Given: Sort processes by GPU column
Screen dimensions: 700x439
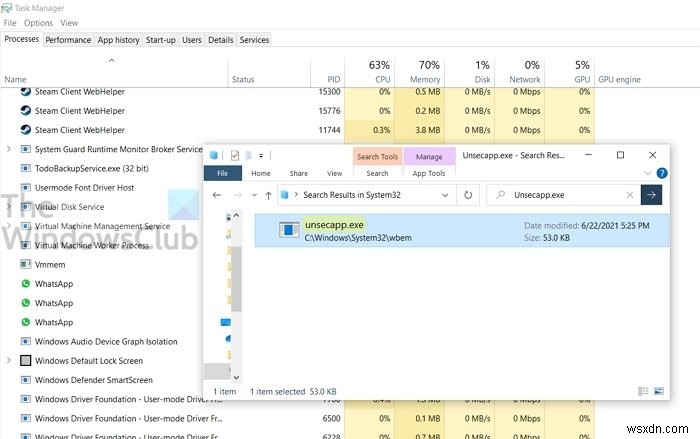Looking at the screenshot, I should pos(582,79).
